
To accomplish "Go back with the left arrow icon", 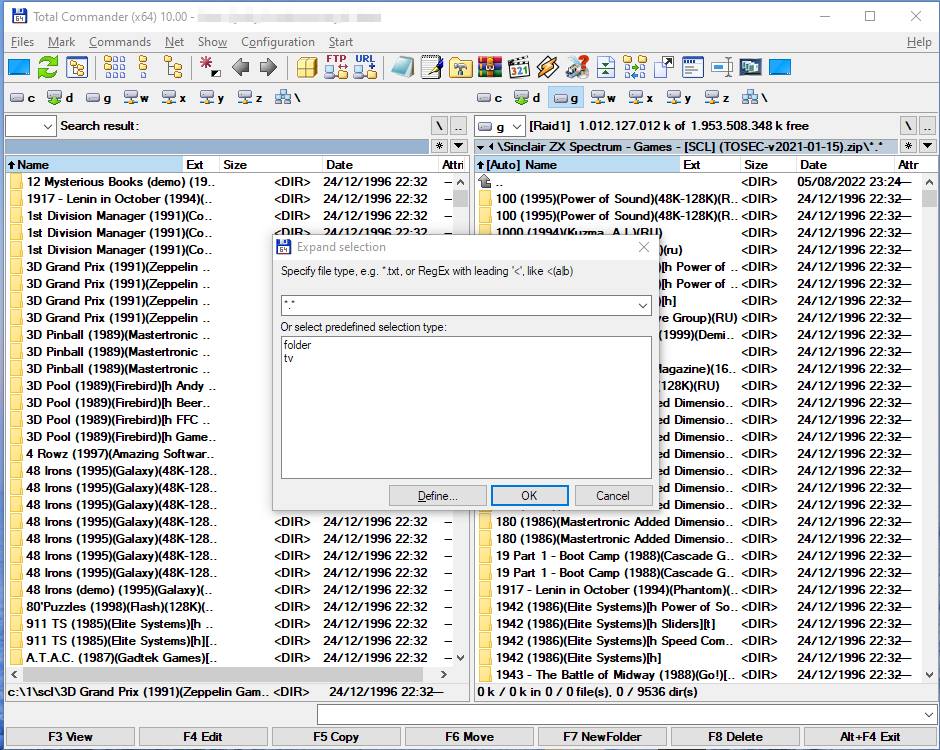I will tap(241, 67).
